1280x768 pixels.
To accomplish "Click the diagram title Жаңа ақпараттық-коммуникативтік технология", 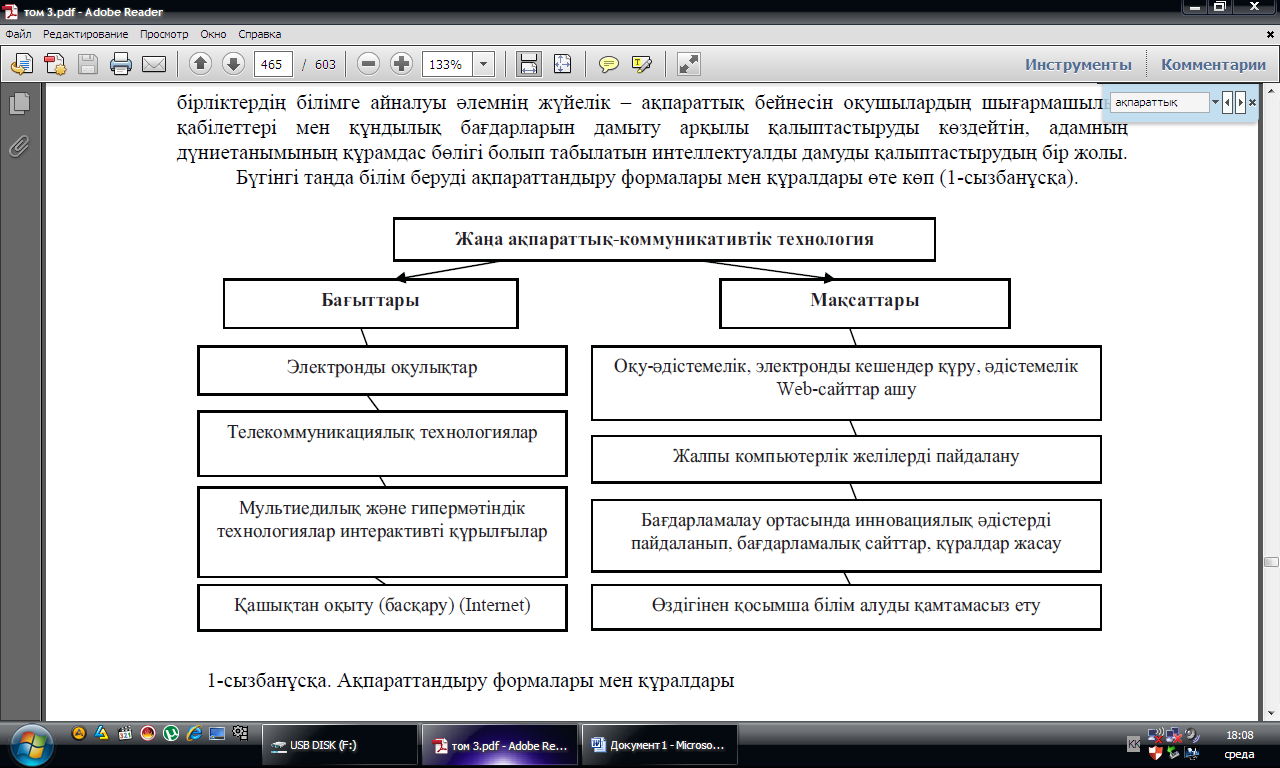I will coord(665,240).
